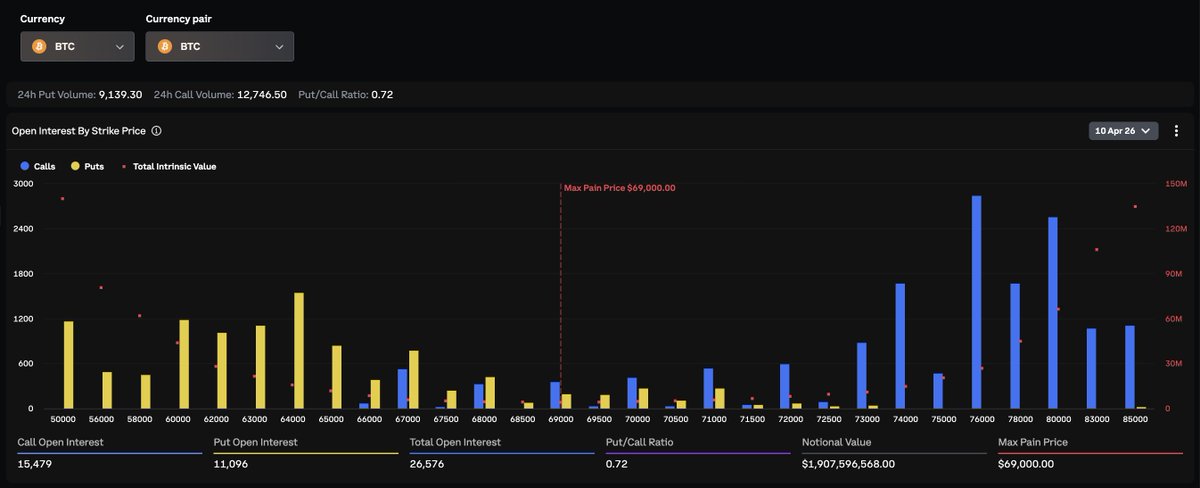Open the Currency pair dropdown

[219, 47]
